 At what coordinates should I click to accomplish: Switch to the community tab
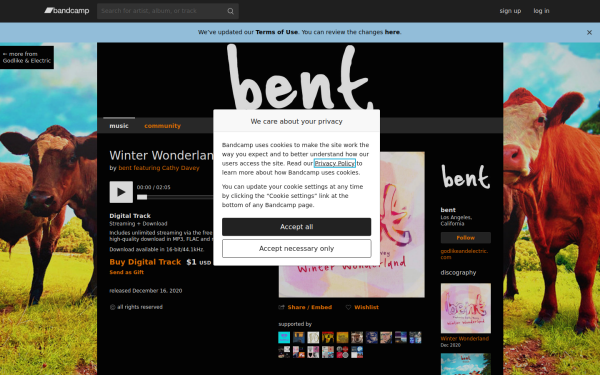click(x=163, y=126)
